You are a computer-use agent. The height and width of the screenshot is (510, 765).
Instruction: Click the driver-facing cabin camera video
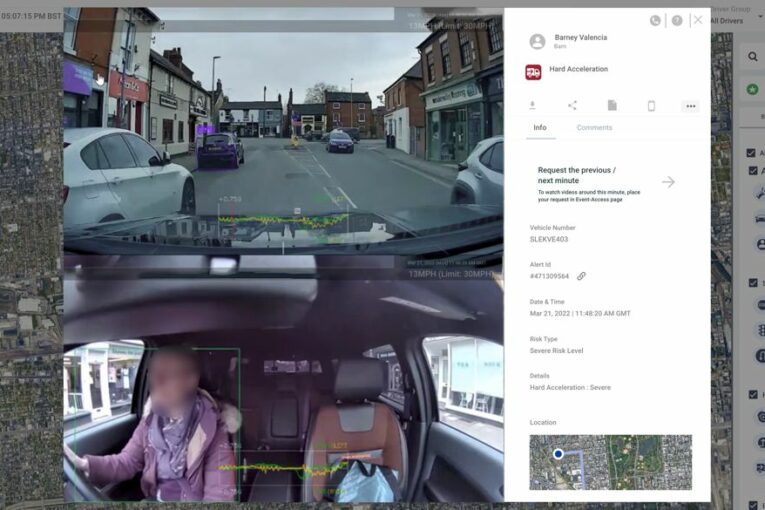tap(283, 378)
